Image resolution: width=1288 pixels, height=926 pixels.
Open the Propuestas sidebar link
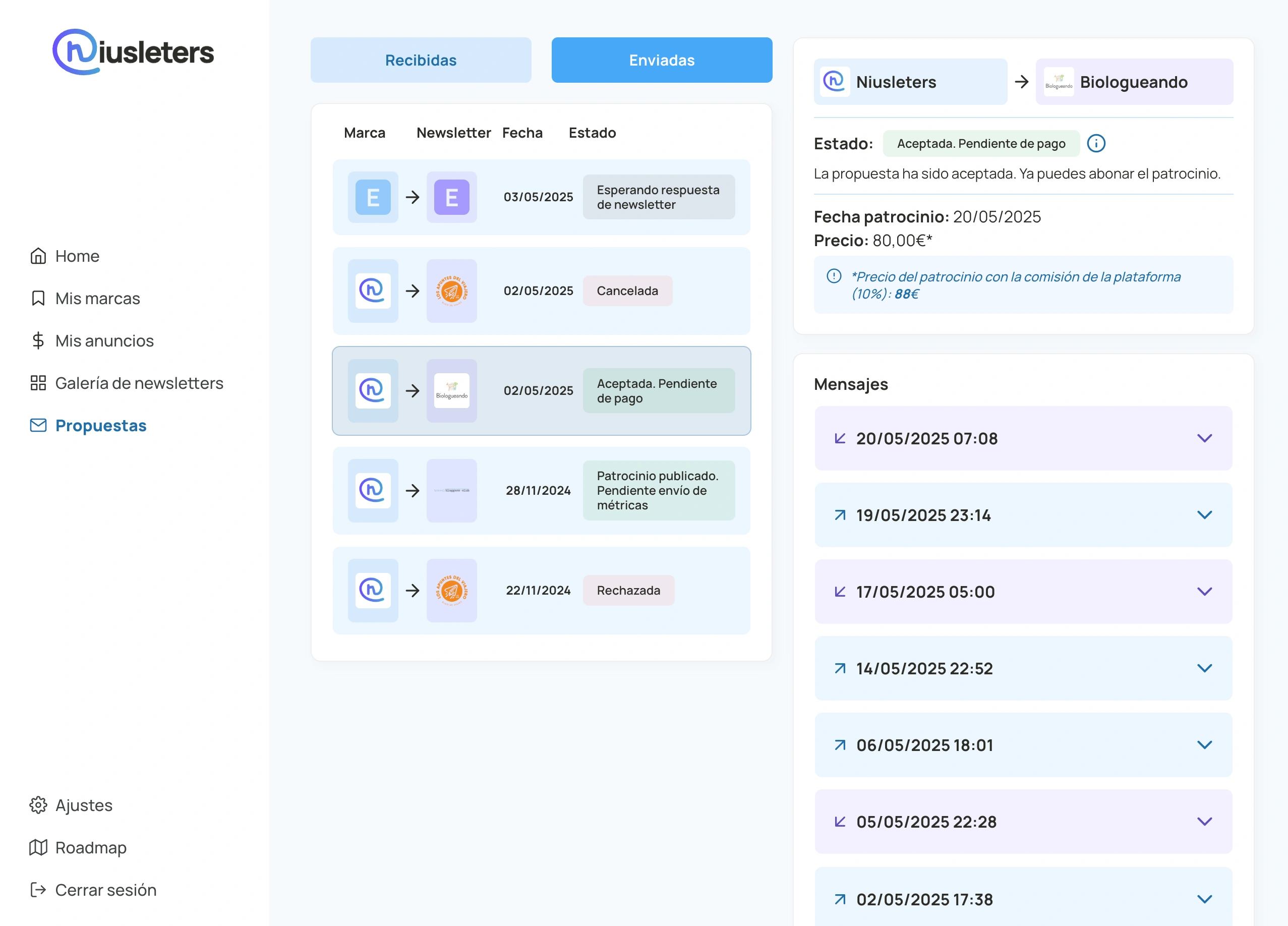click(100, 426)
